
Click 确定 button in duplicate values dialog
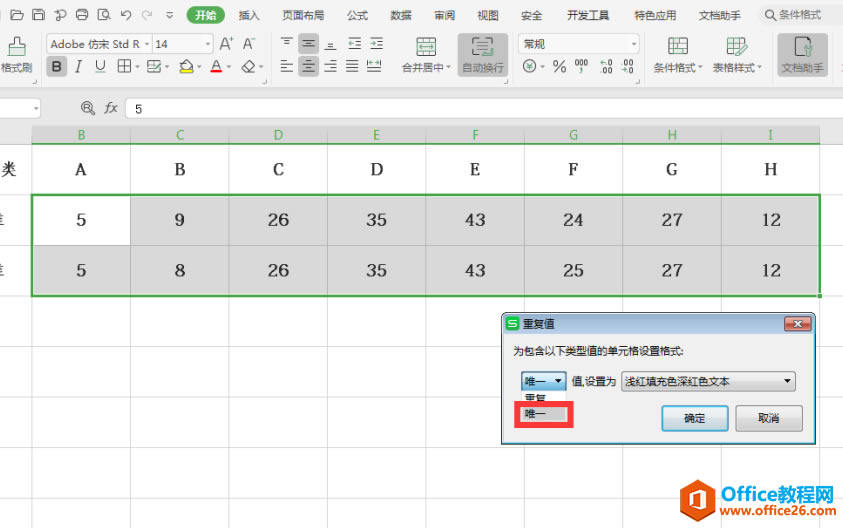695,418
